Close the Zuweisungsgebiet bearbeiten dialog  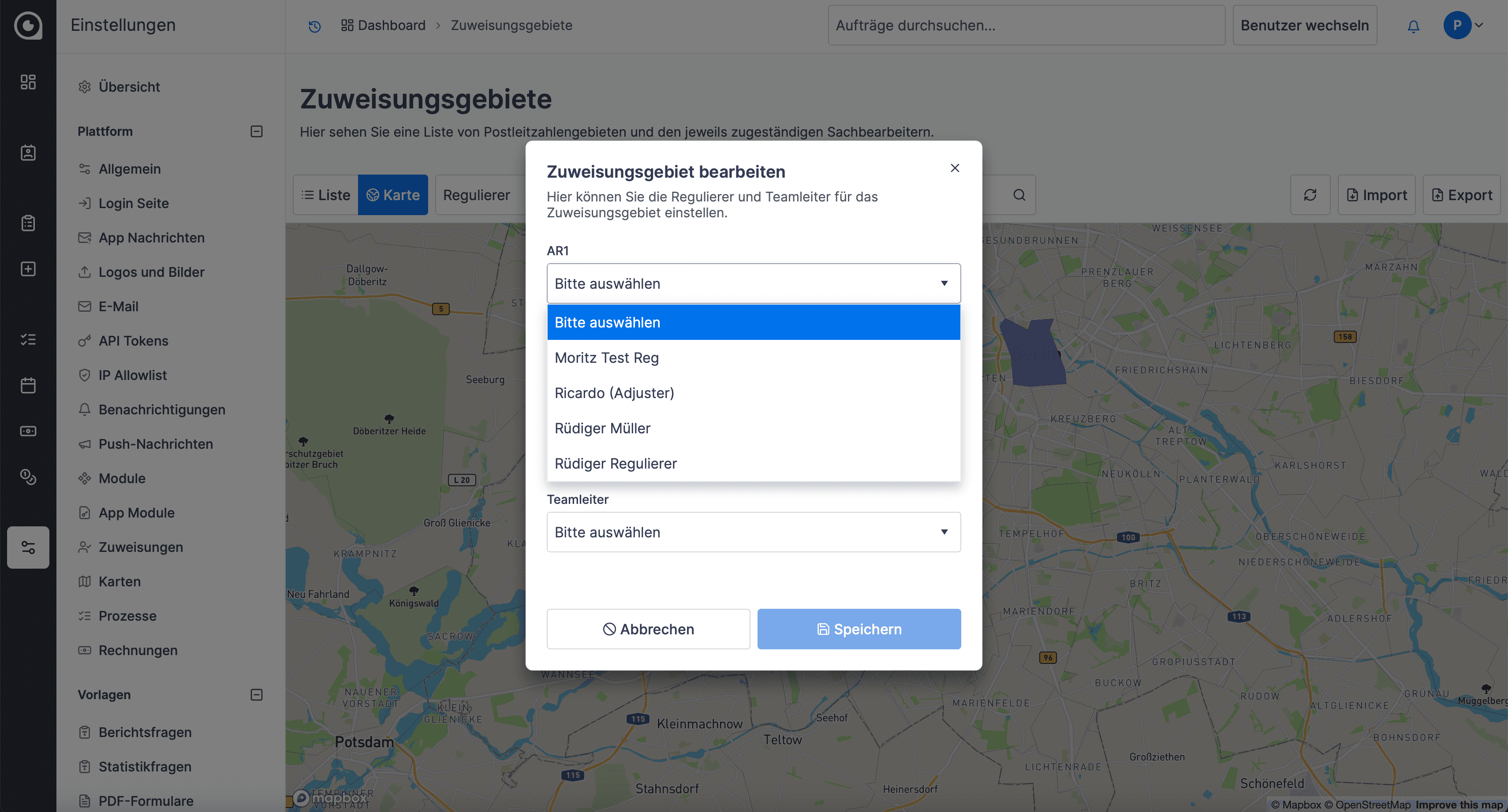(955, 168)
